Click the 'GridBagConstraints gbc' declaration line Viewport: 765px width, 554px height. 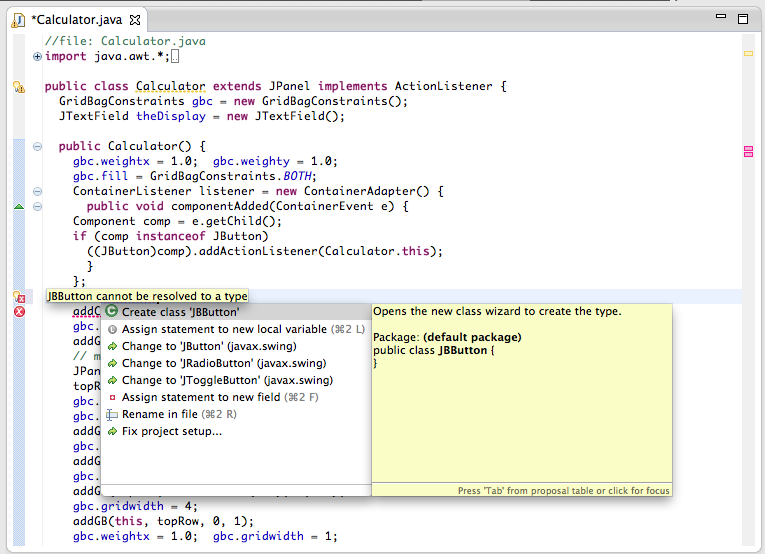(x=233, y=101)
